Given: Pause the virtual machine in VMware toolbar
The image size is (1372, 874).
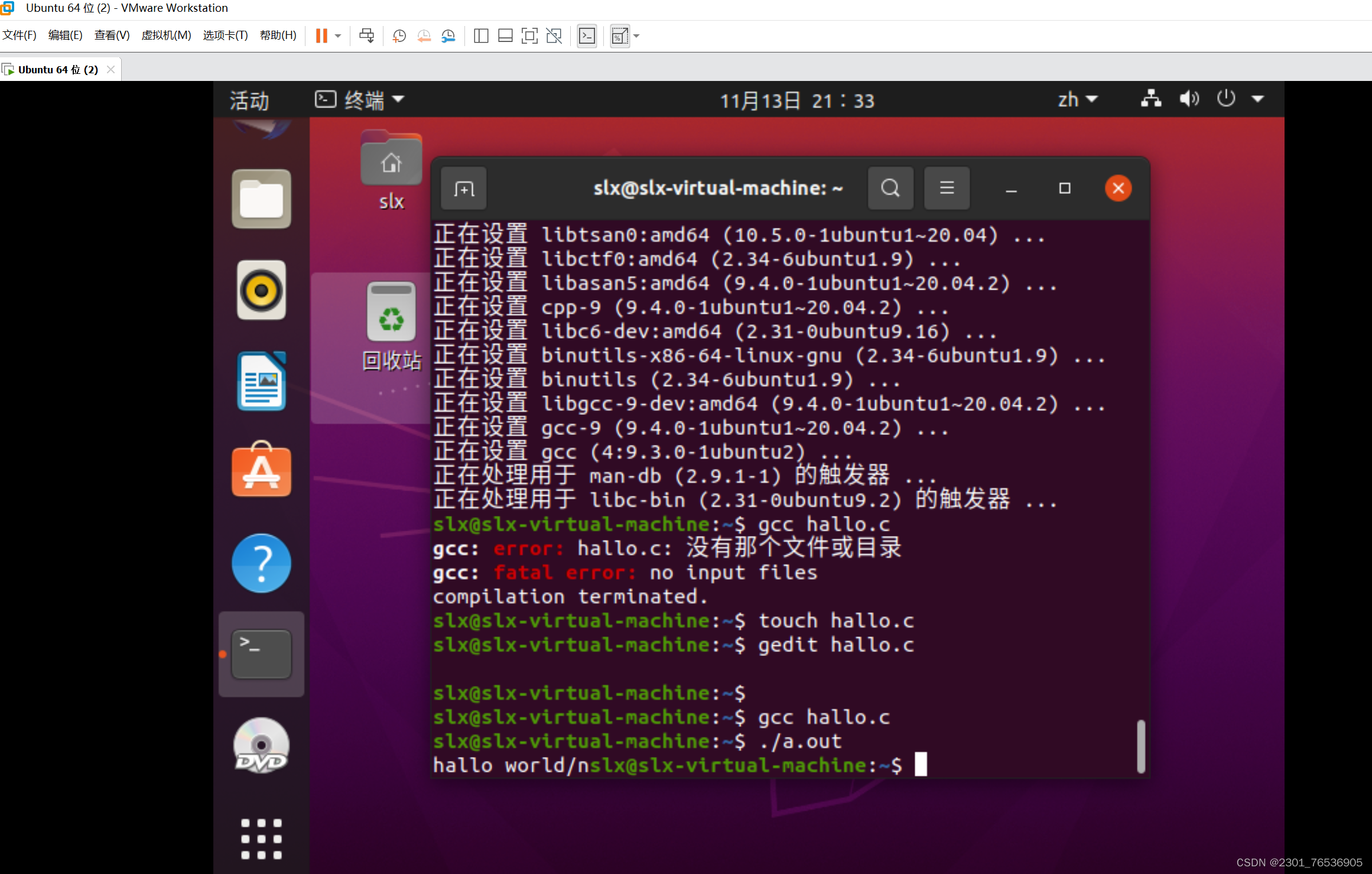Looking at the screenshot, I should pyautogui.click(x=321, y=36).
